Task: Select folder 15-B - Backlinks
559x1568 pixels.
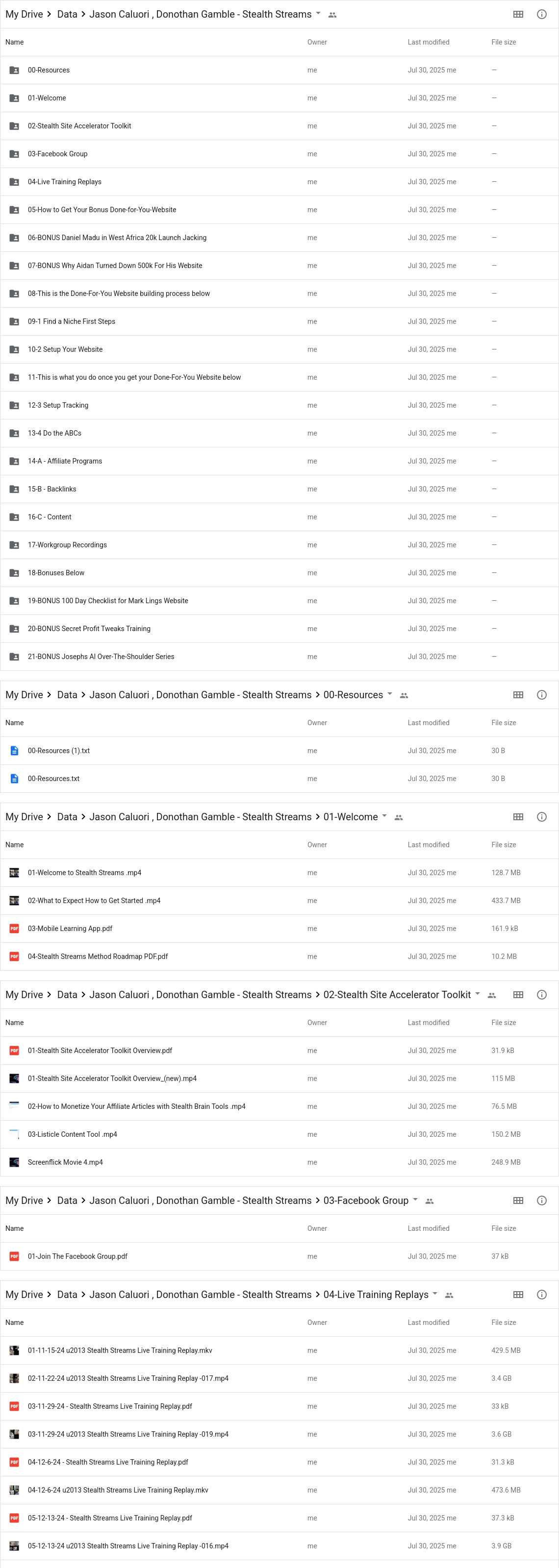Action: coord(279,489)
